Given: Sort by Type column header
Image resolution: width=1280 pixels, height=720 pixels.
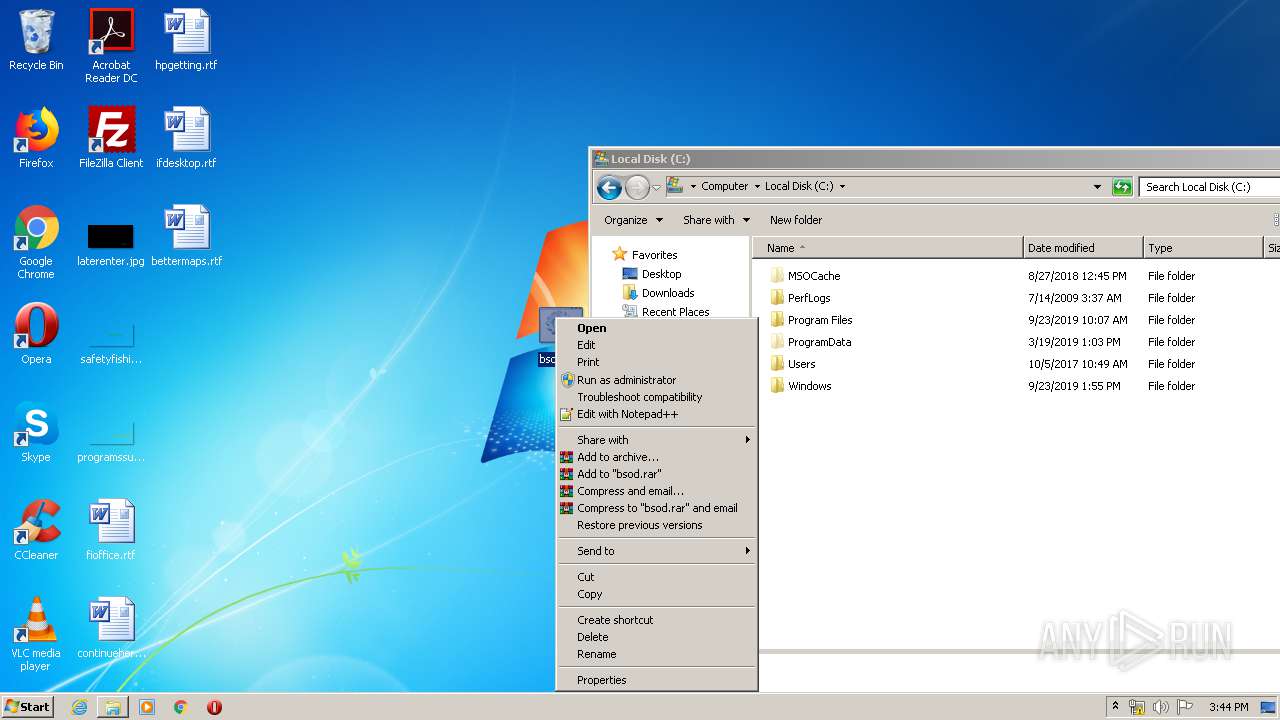Looking at the screenshot, I should pos(1203,248).
